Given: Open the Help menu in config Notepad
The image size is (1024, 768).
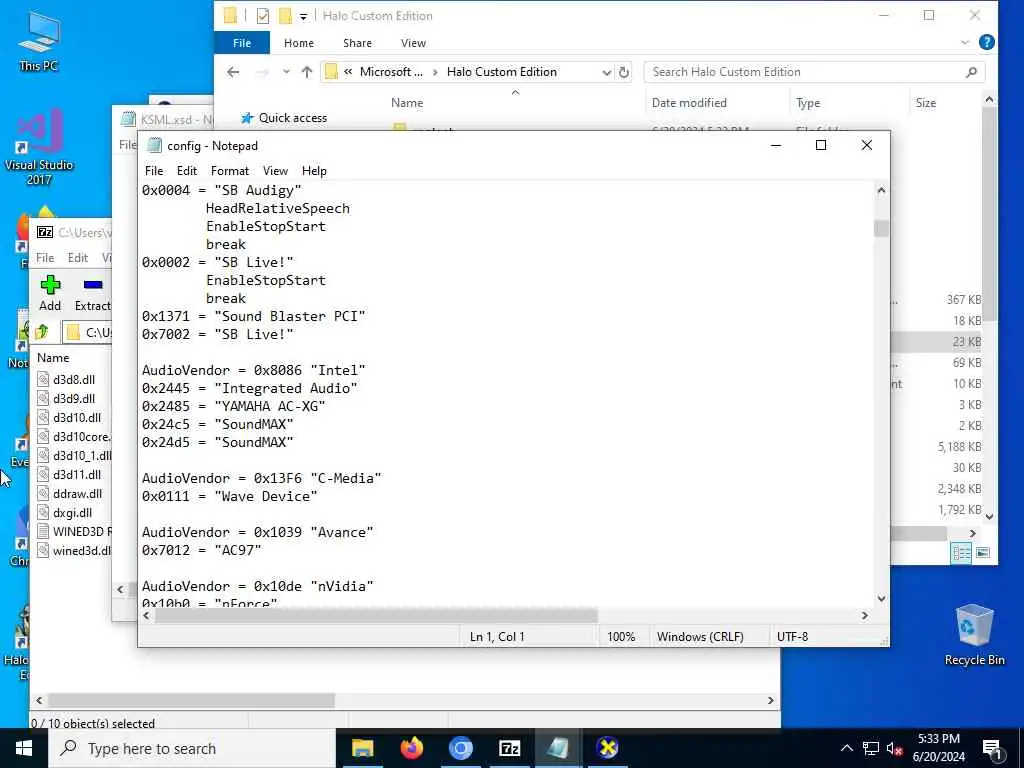Looking at the screenshot, I should [314, 170].
